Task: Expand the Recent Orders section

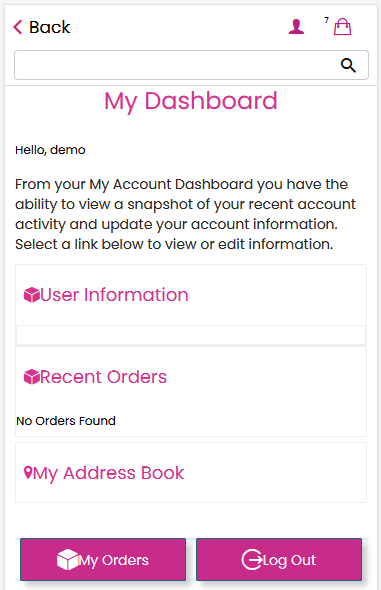Action: 103,377
